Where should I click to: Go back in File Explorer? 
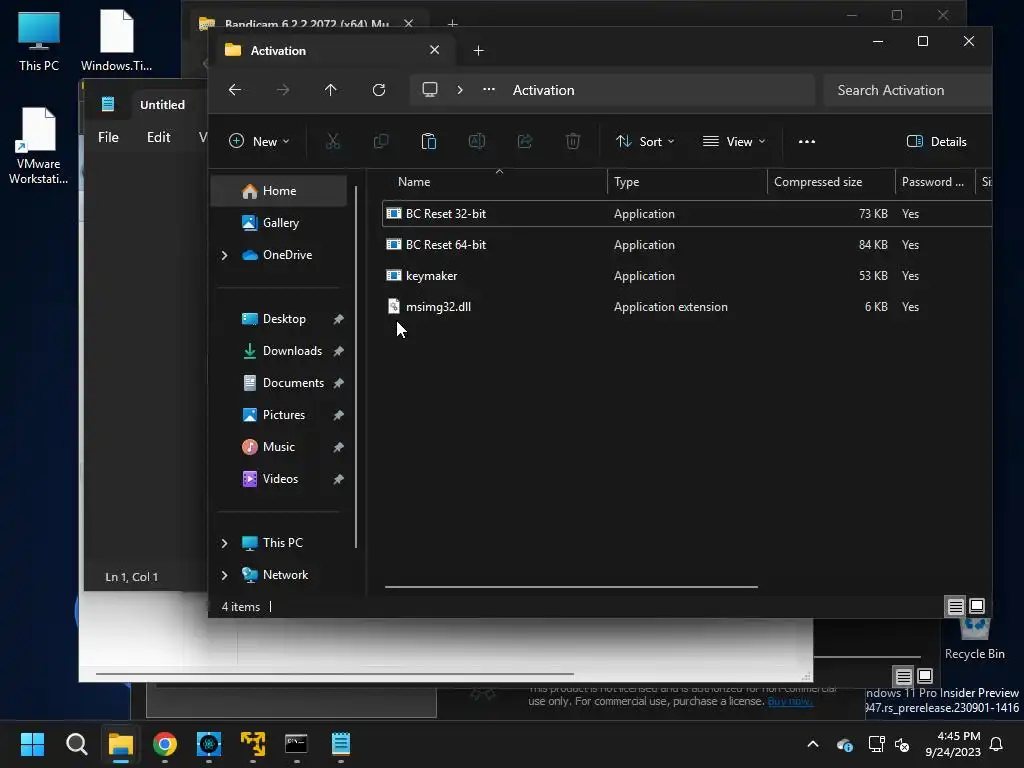235,90
